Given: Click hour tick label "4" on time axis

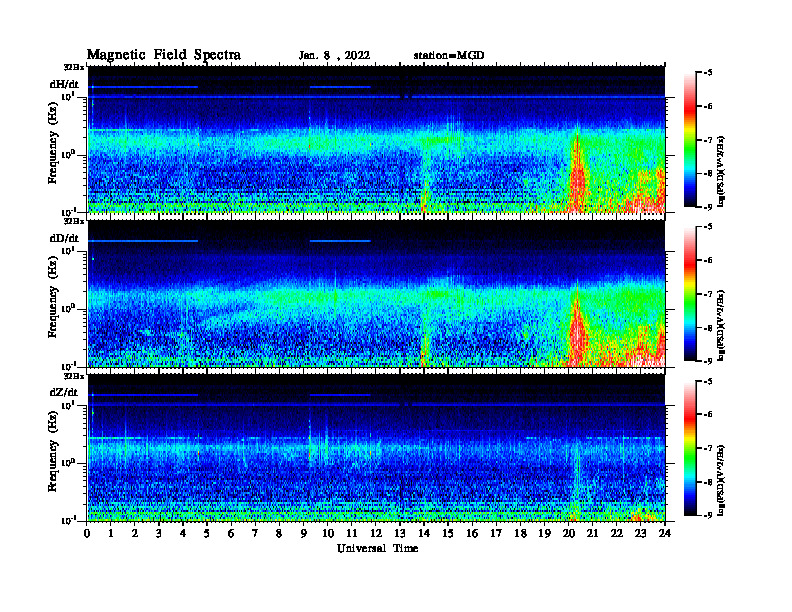Looking at the screenshot, I should click(183, 533).
